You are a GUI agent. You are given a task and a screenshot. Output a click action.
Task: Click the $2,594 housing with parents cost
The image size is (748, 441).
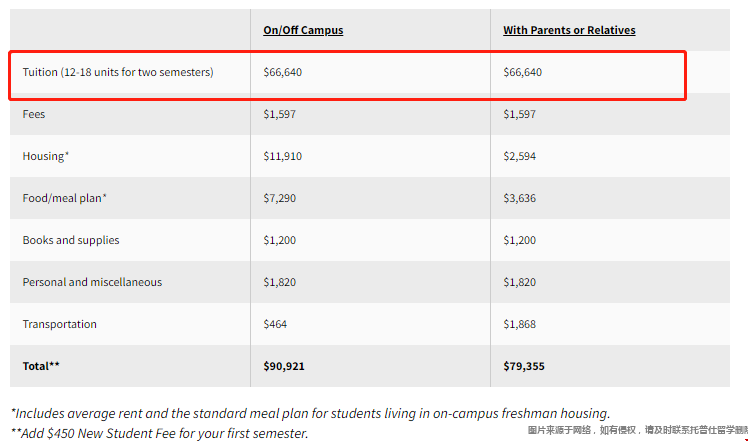pos(520,156)
